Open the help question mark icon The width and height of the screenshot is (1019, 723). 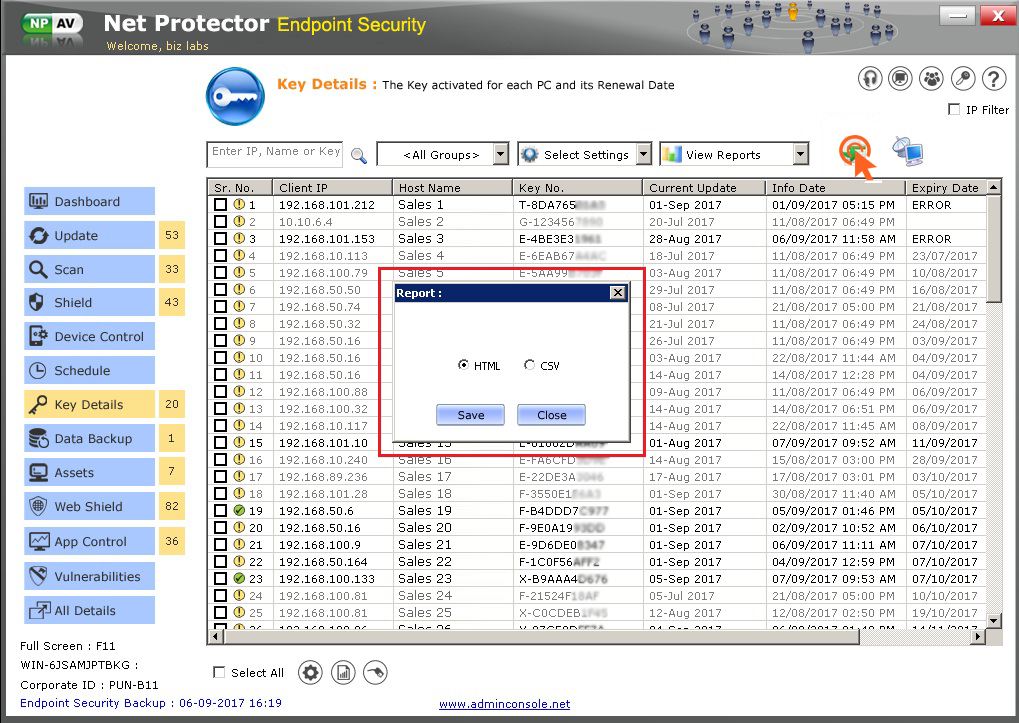[994, 79]
